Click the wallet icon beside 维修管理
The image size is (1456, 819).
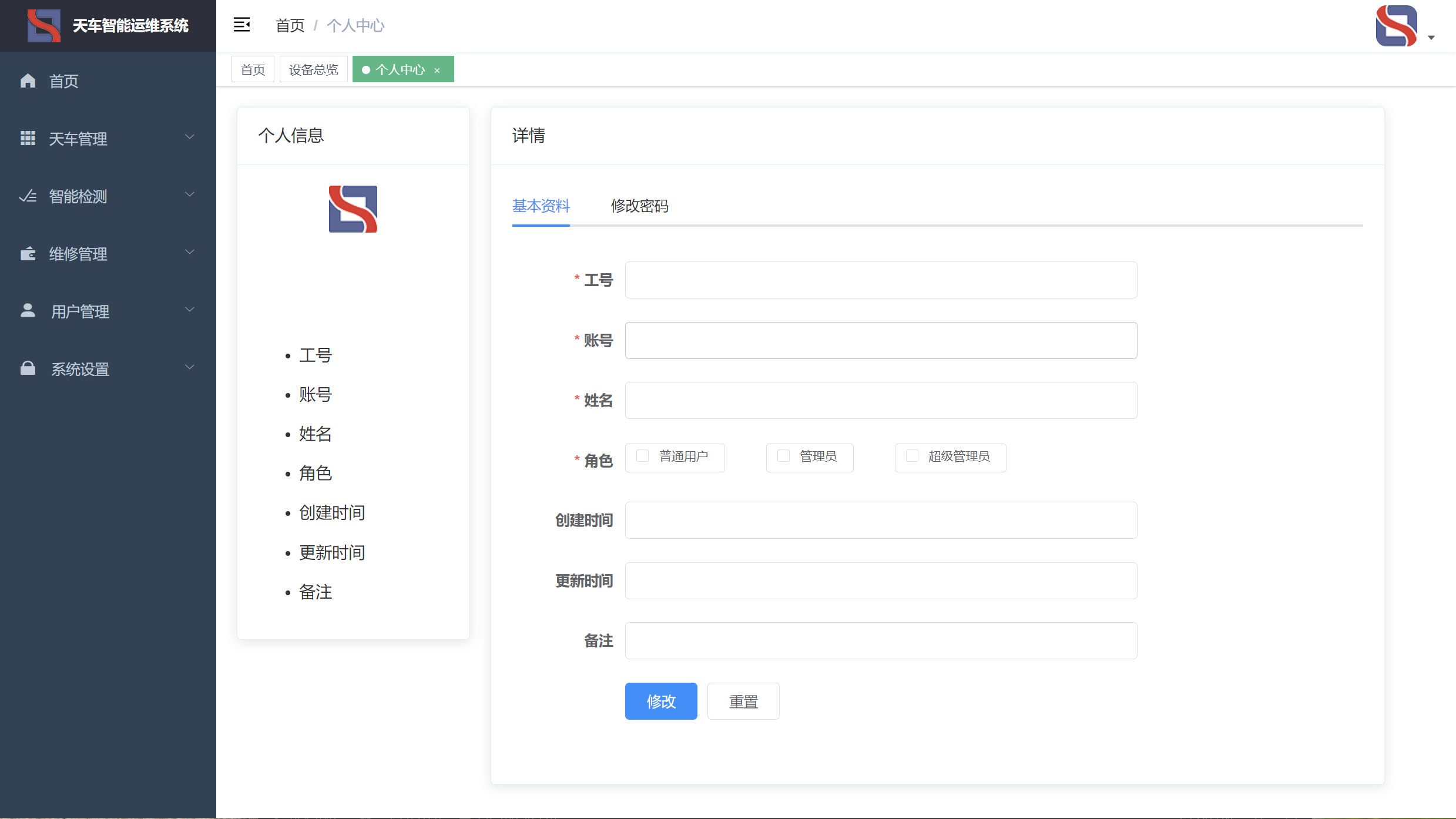28,253
